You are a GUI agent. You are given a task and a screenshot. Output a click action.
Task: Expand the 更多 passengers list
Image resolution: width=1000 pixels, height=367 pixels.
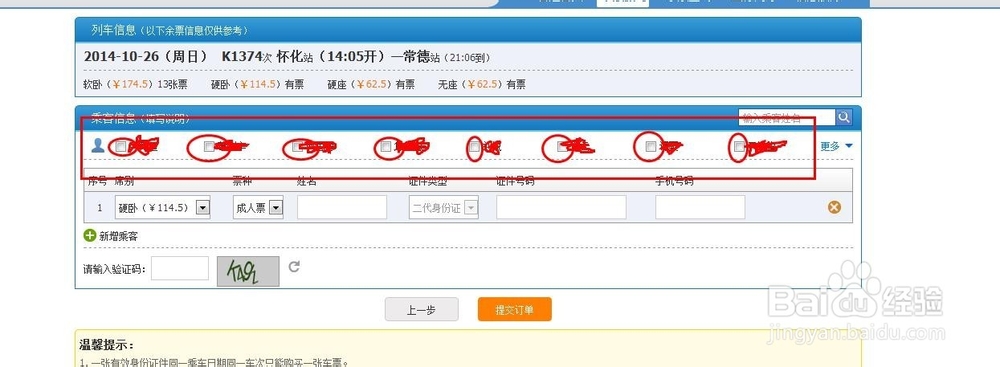tap(836, 146)
